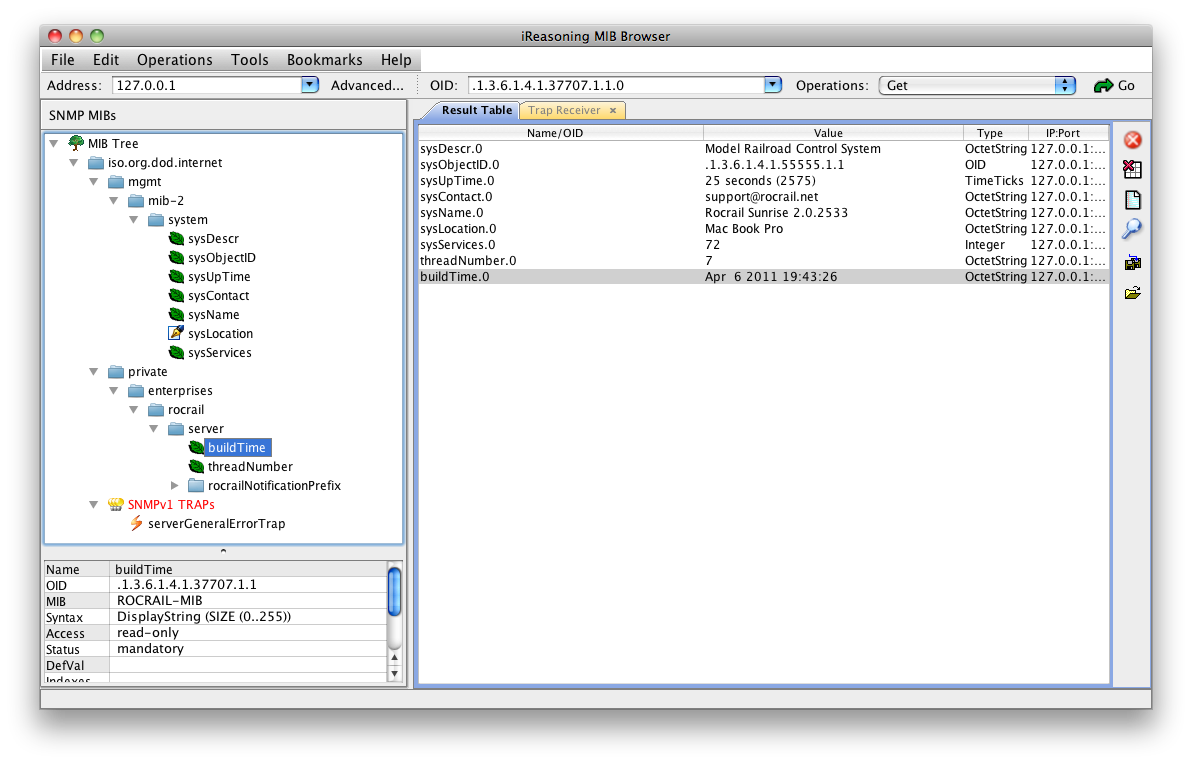Select the threadNumber tree node
The height and width of the screenshot is (764, 1192).
click(250, 466)
